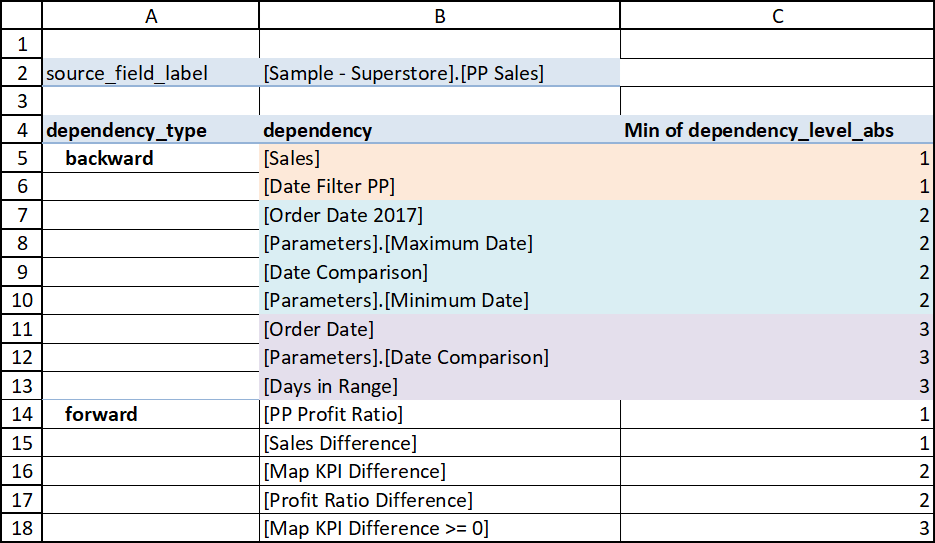Image resolution: width=935 pixels, height=543 pixels.
Task: Click the Min of dependency_level_abs header
Action: 777,130
